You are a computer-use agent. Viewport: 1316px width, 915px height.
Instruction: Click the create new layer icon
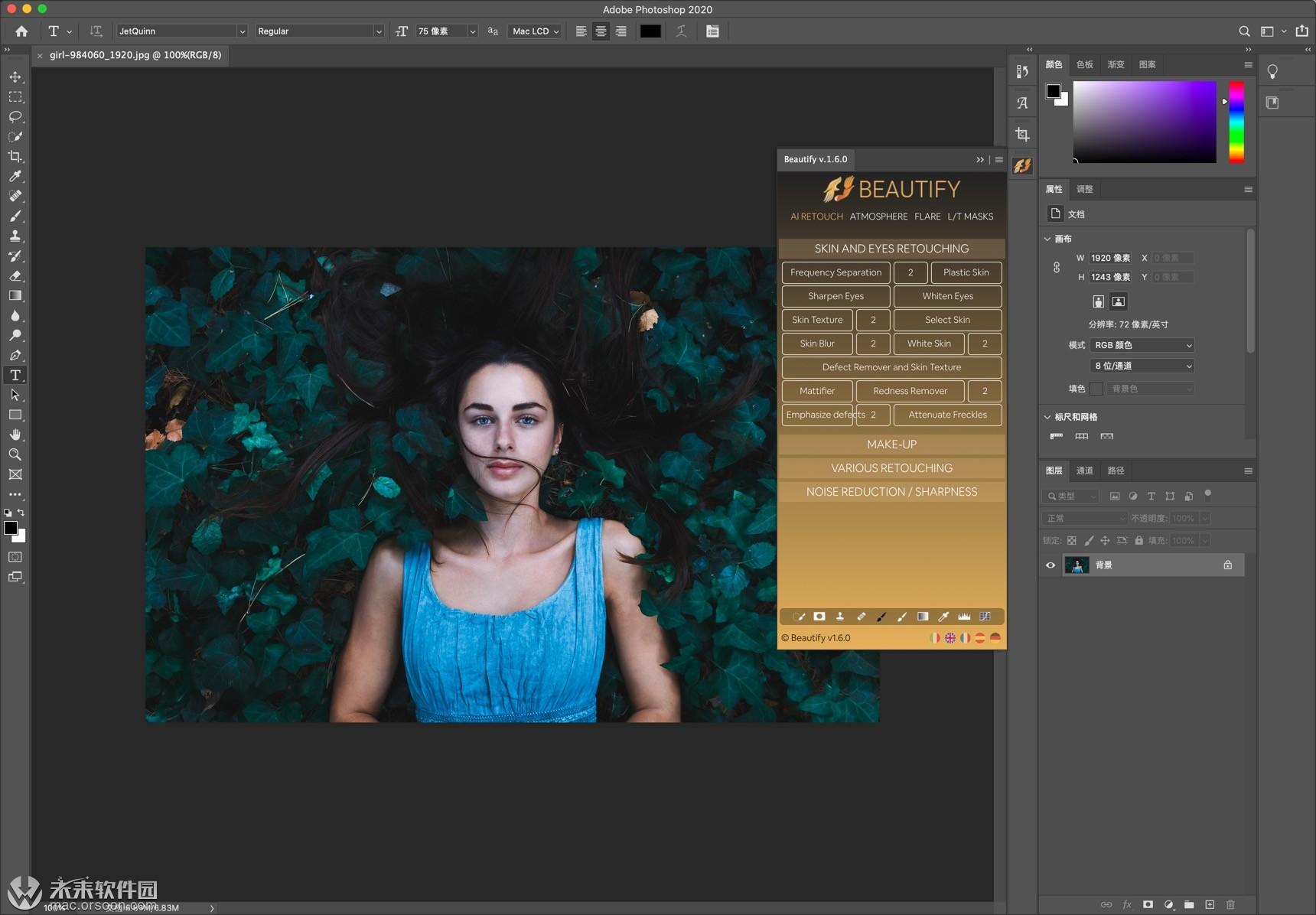point(1210,904)
